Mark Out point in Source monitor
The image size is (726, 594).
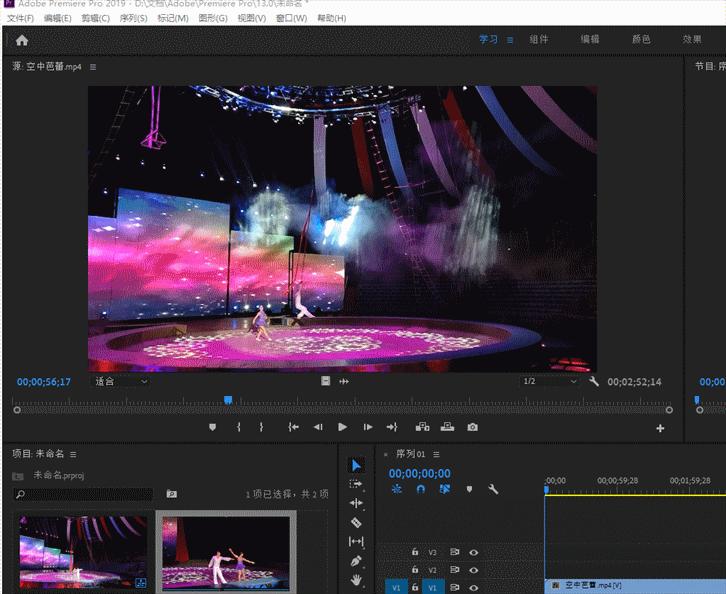tap(261, 427)
